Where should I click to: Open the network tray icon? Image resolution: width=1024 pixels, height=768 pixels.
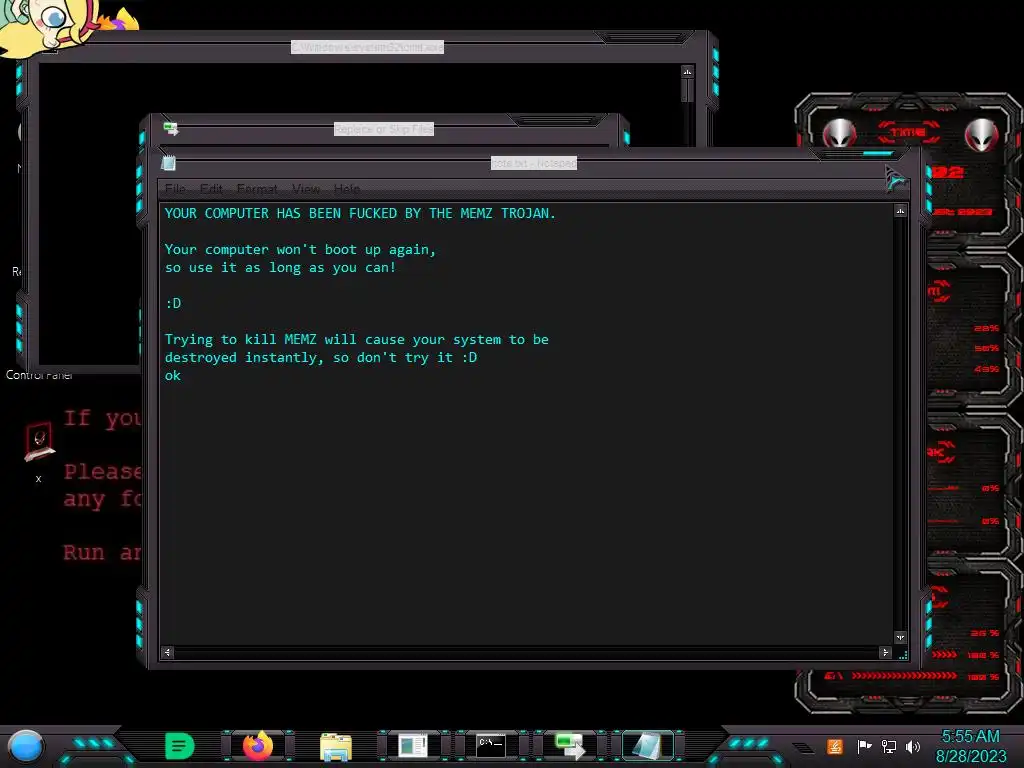coord(889,746)
